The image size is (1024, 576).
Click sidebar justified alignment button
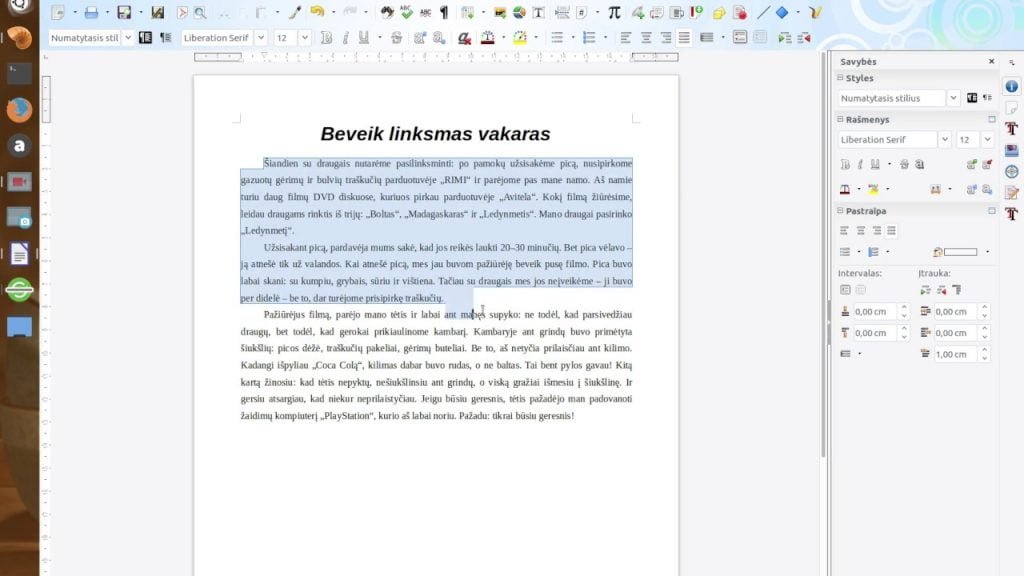pos(891,231)
